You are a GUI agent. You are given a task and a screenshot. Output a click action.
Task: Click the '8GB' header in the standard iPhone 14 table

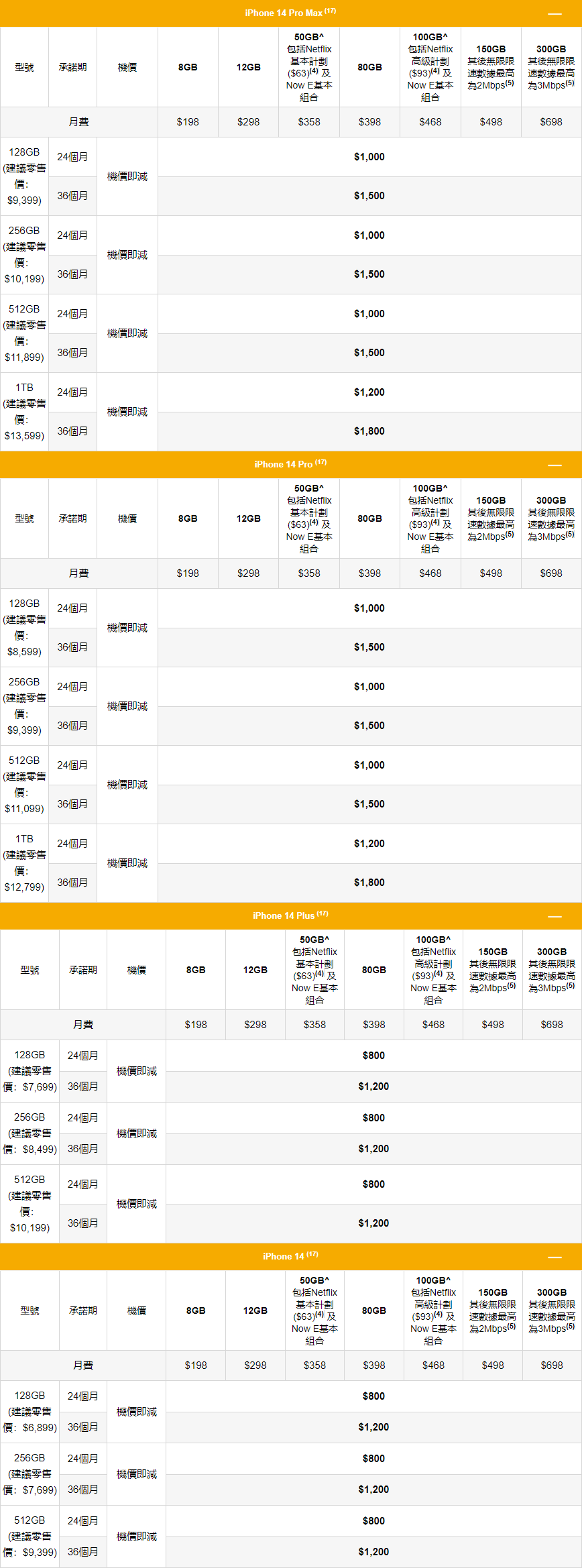[x=196, y=1310]
